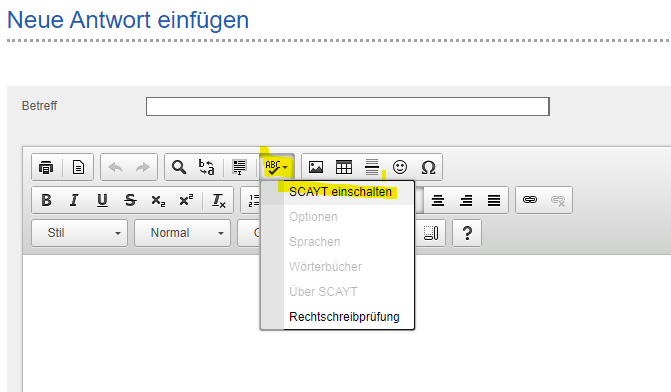Screen dimensions: 671x392
Task: Click Remove Format icon
Action: (x=219, y=200)
